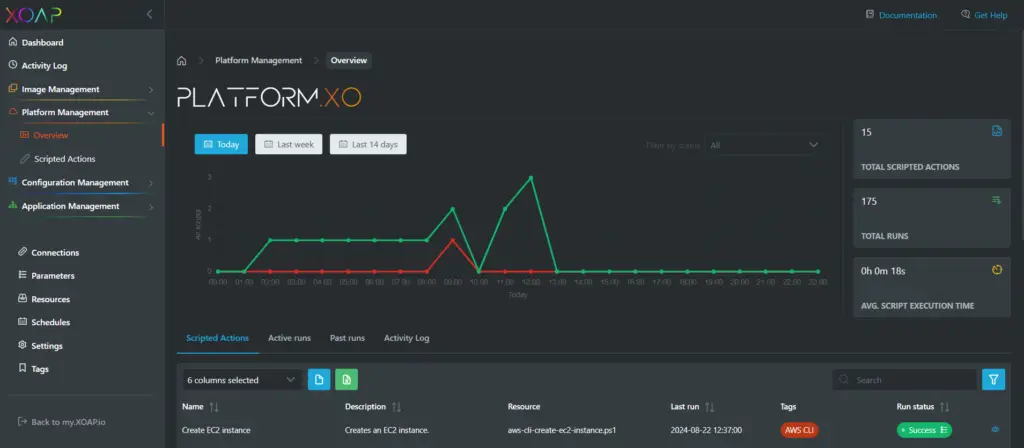Switch to the Past runs tab
This screenshot has height=448, width=1024.
(347, 338)
